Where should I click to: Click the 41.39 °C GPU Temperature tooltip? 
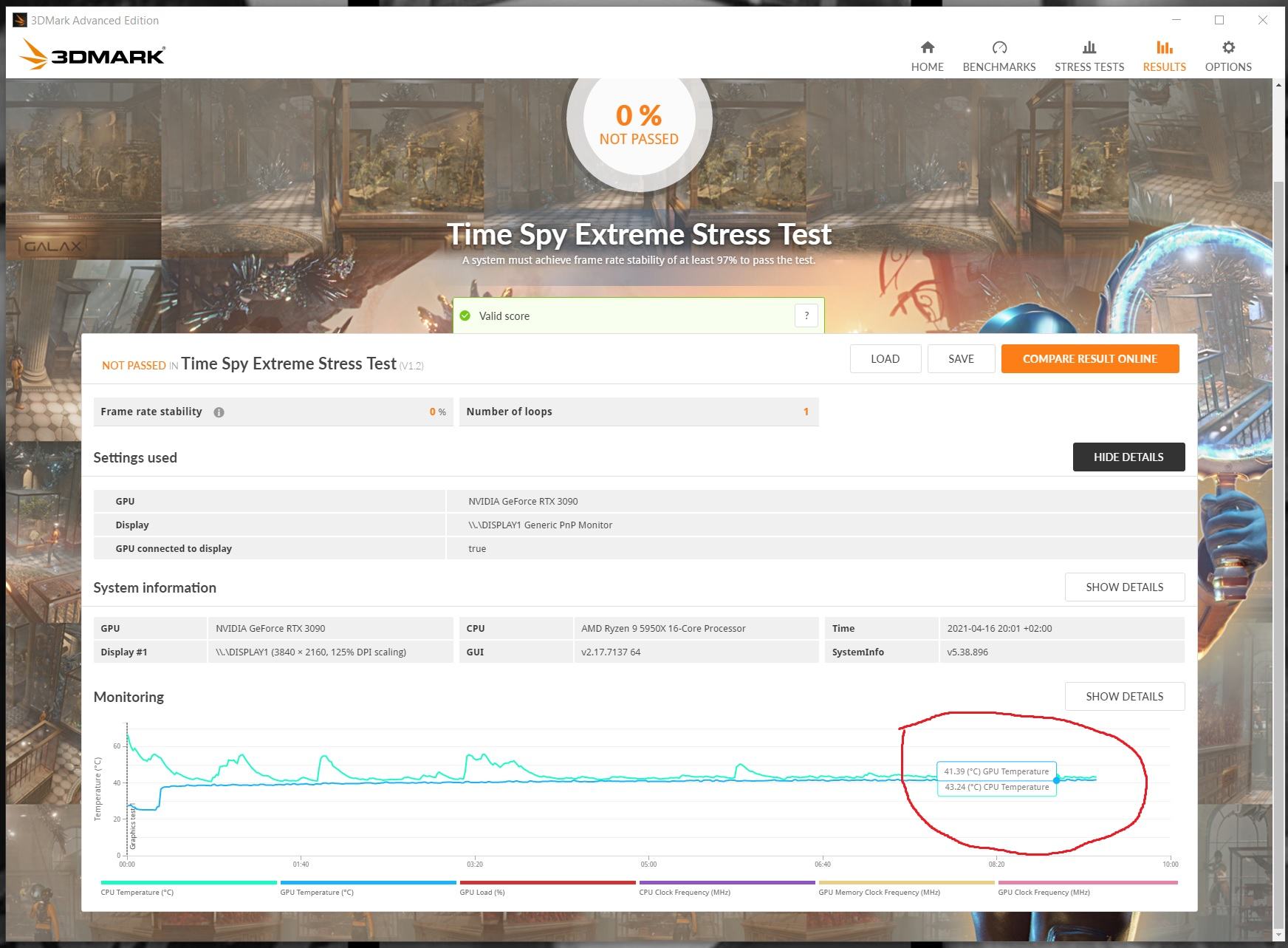point(996,771)
